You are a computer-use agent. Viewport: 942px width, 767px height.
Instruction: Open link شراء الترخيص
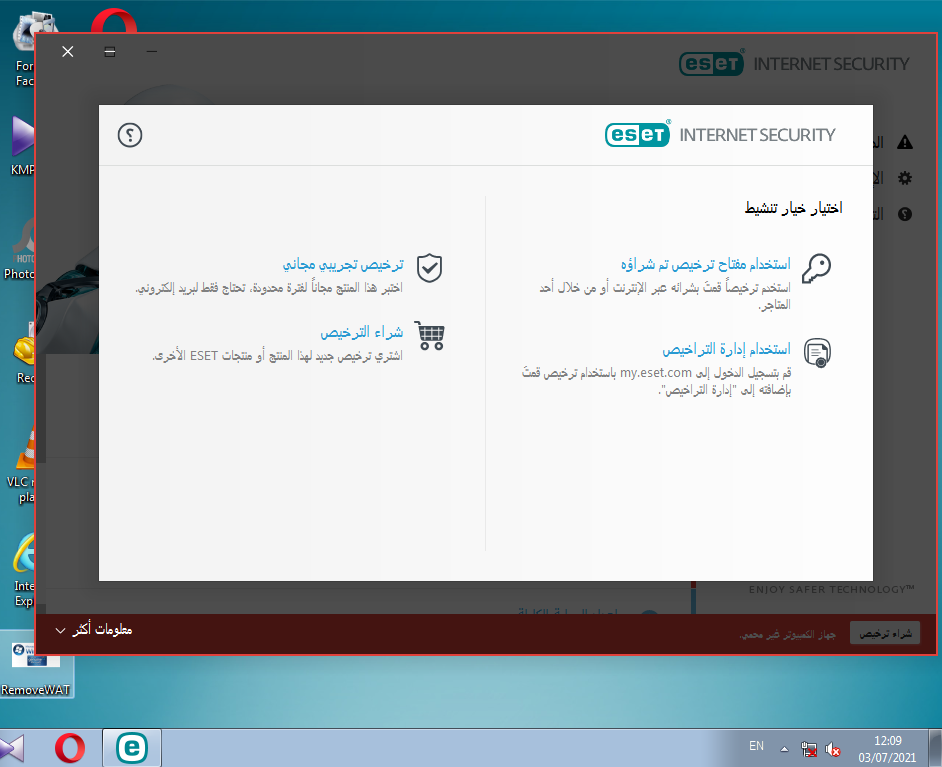tap(362, 332)
